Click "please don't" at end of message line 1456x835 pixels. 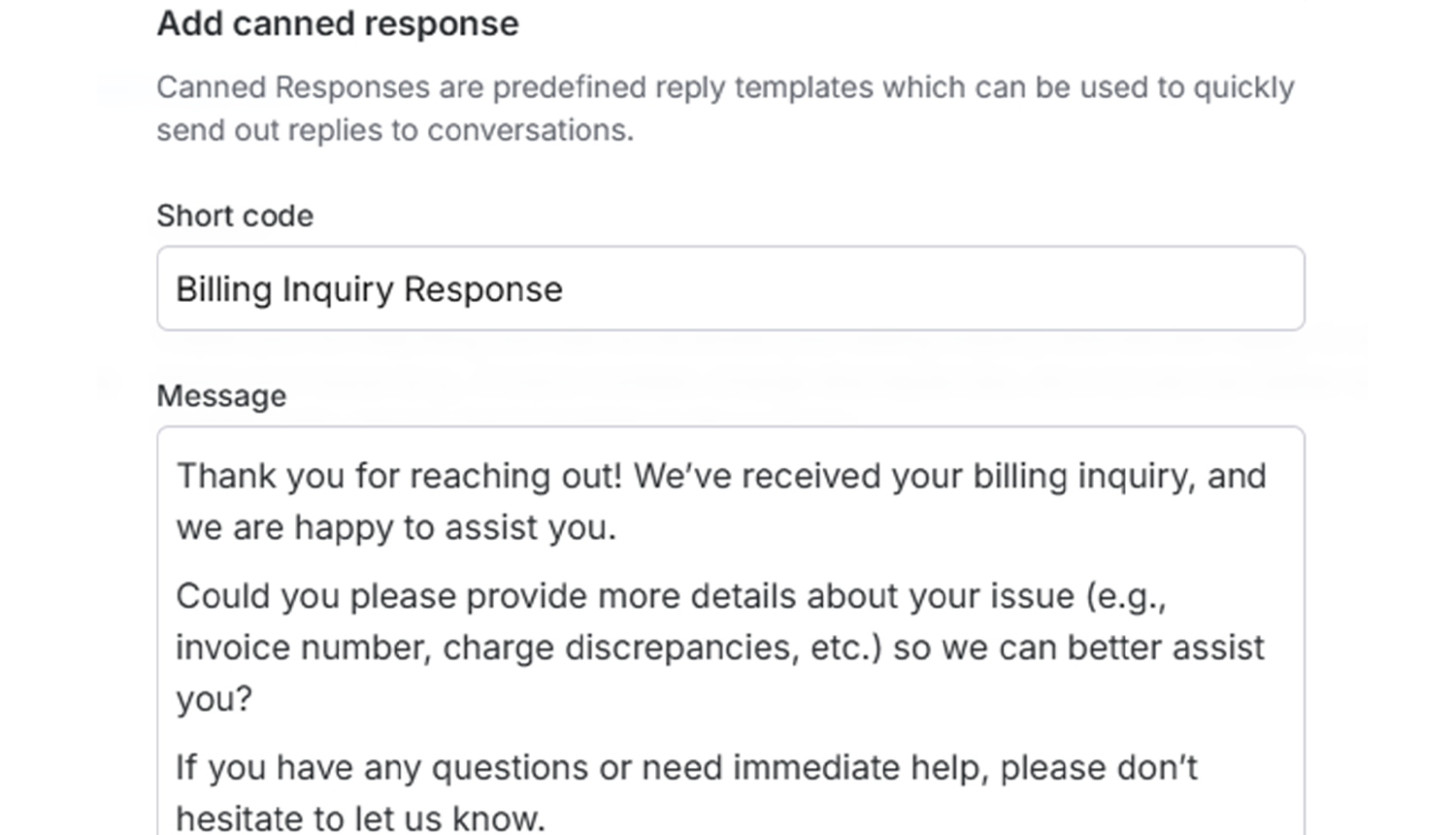1099,767
